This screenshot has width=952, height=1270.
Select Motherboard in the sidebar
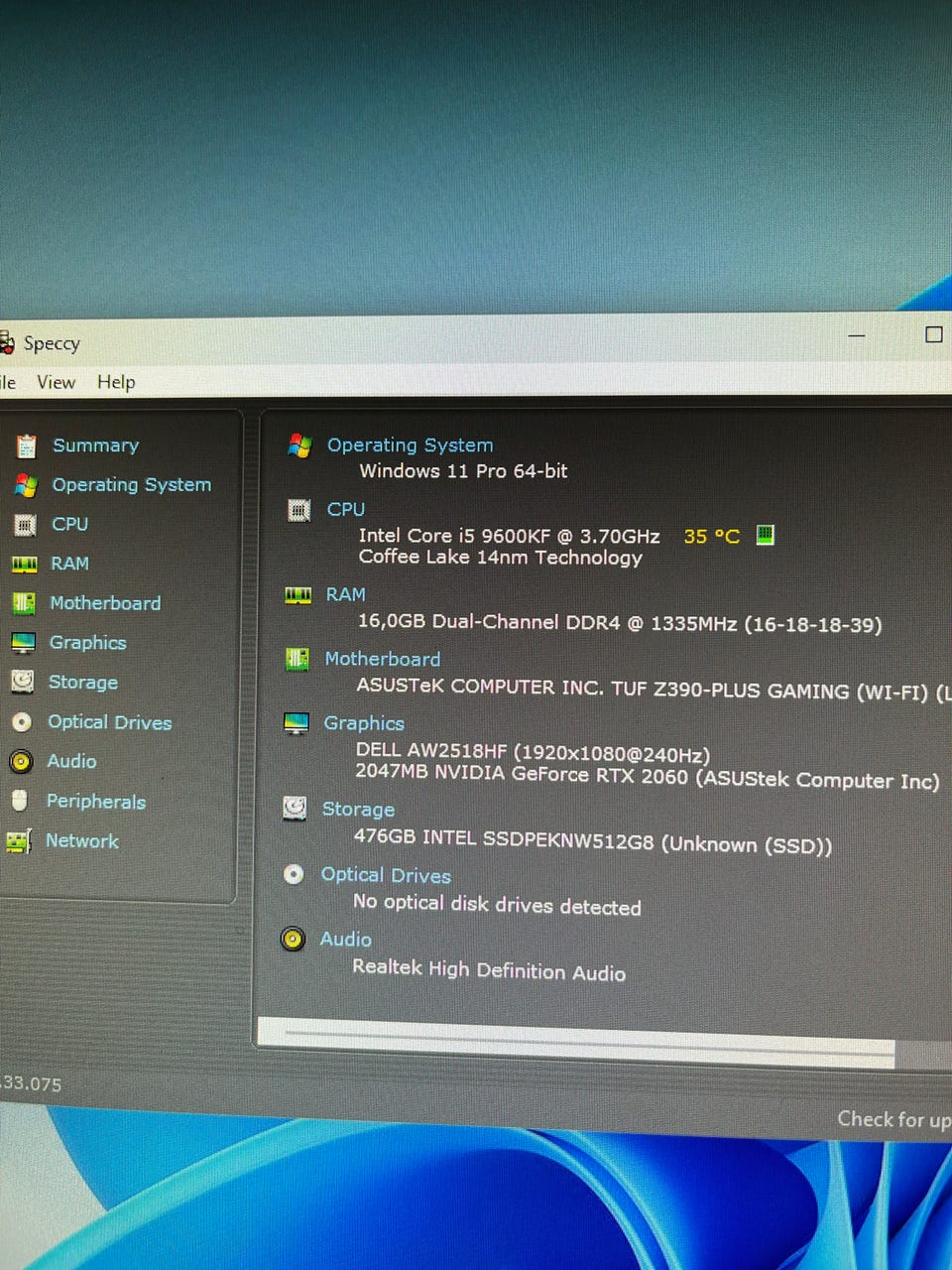(105, 603)
